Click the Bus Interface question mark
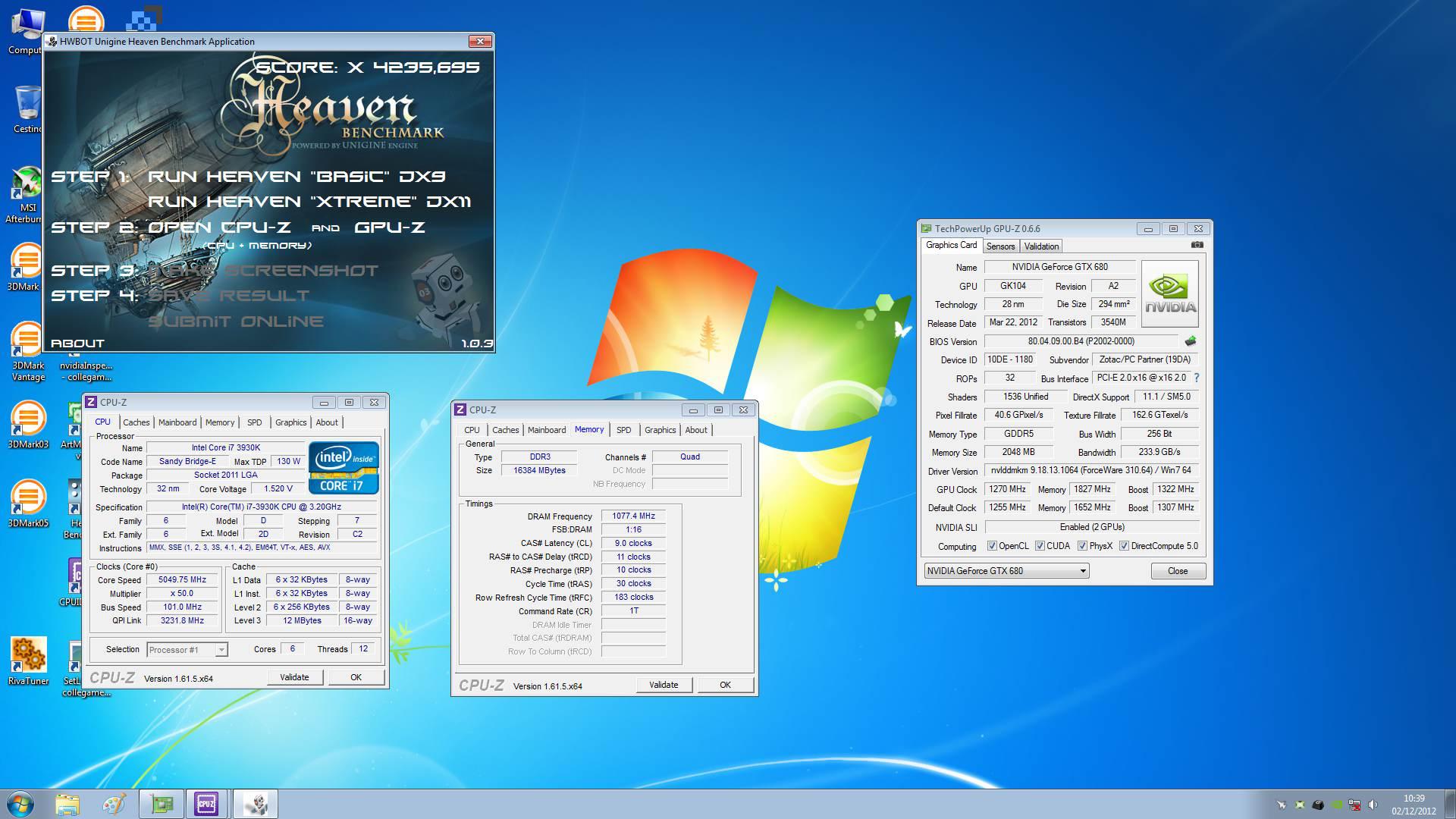1456x819 pixels. [x=1197, y=378]
